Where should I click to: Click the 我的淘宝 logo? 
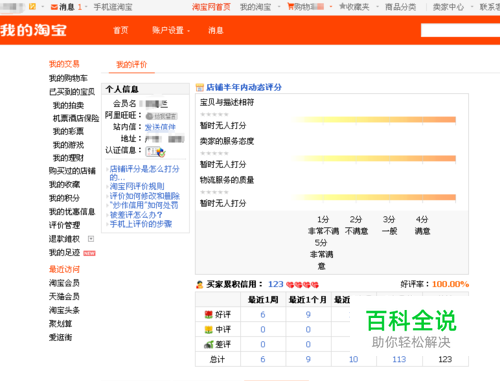click(33, 30)
